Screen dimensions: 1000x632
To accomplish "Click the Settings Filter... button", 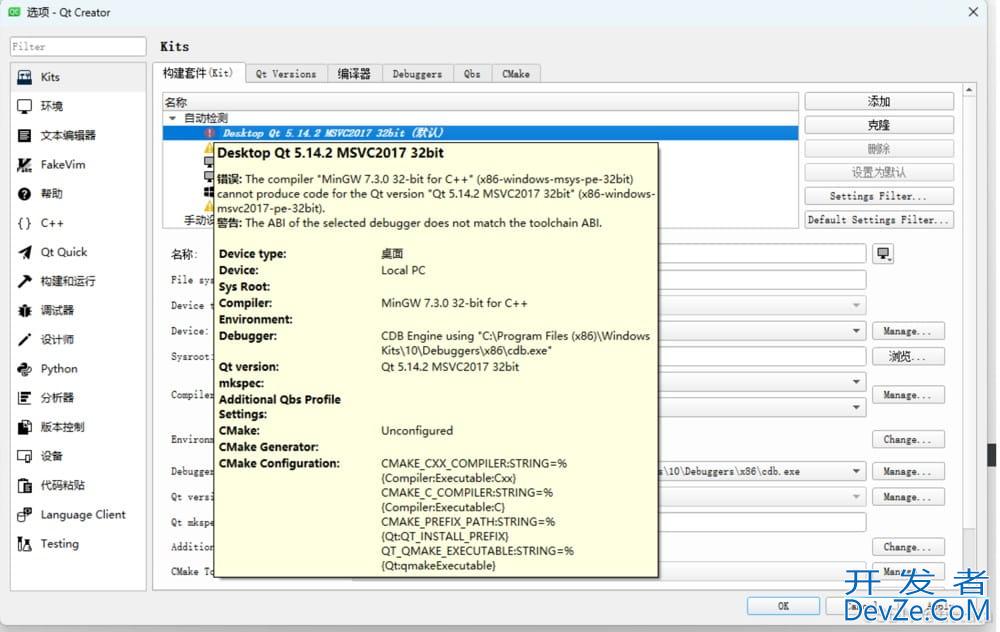I will point(879,196).
